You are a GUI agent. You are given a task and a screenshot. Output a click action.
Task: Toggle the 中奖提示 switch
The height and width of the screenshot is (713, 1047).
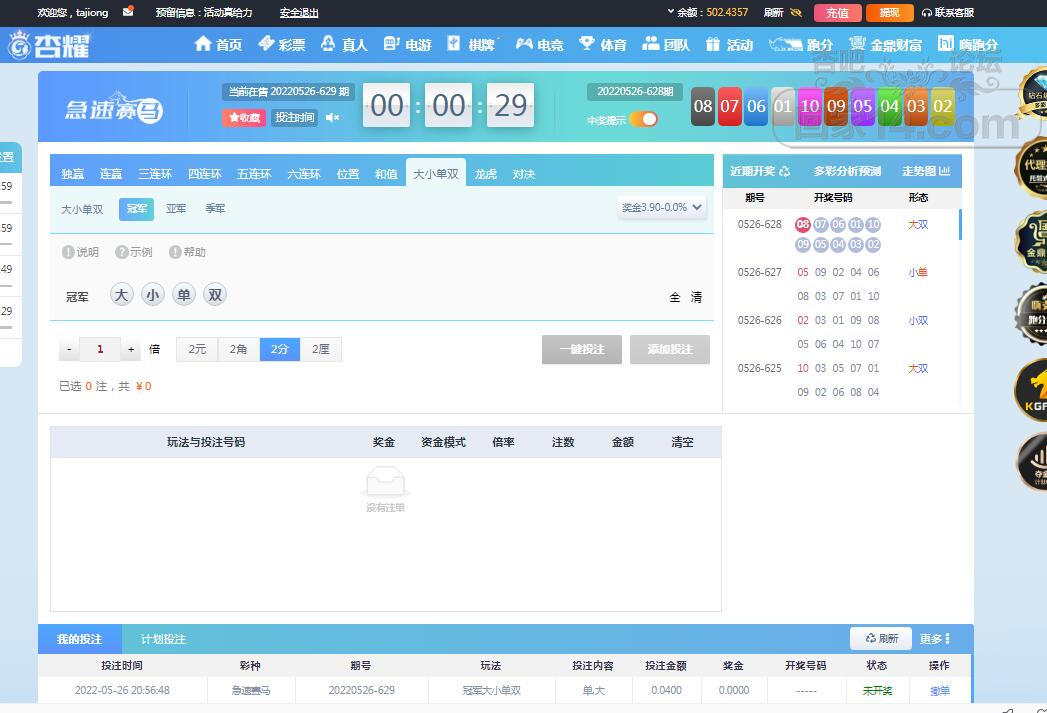643,120
